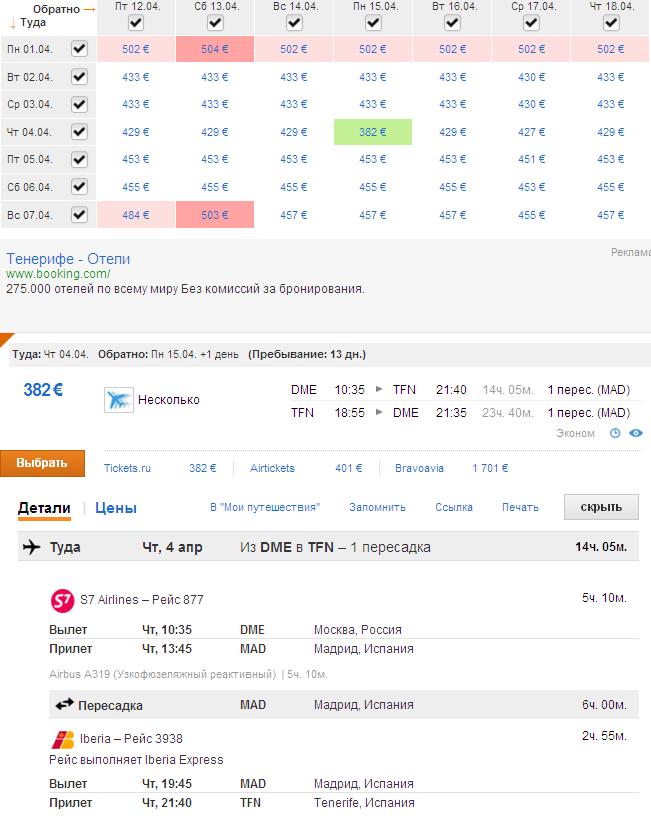Switch to the Цены tab
This screenshot has width=651, height=821.
pos(116,508)
